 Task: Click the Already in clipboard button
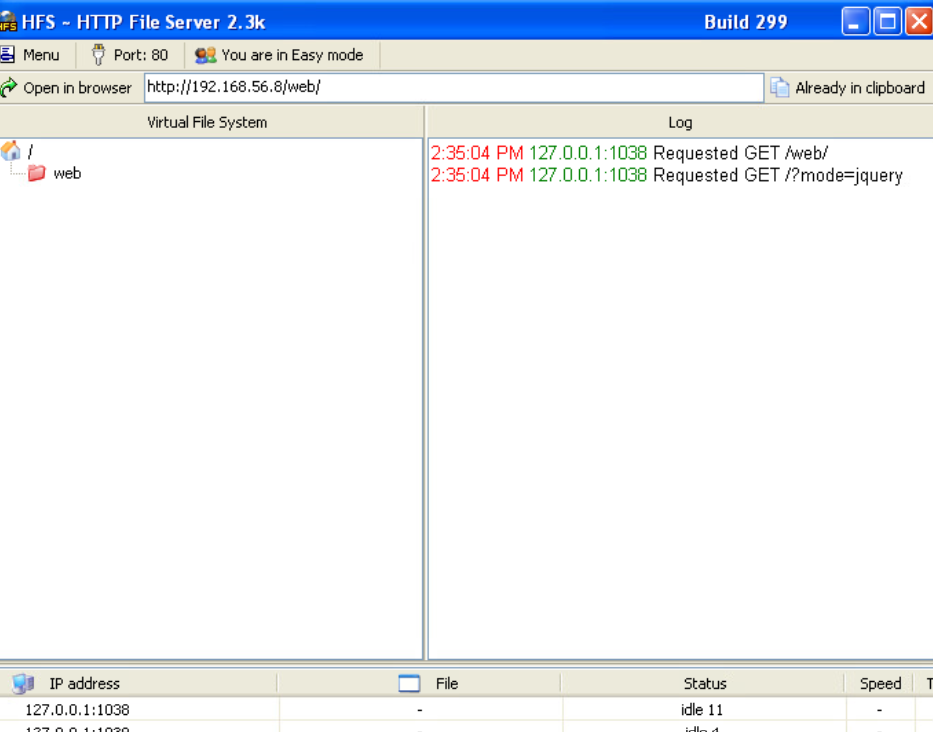(x=849, y=88)
